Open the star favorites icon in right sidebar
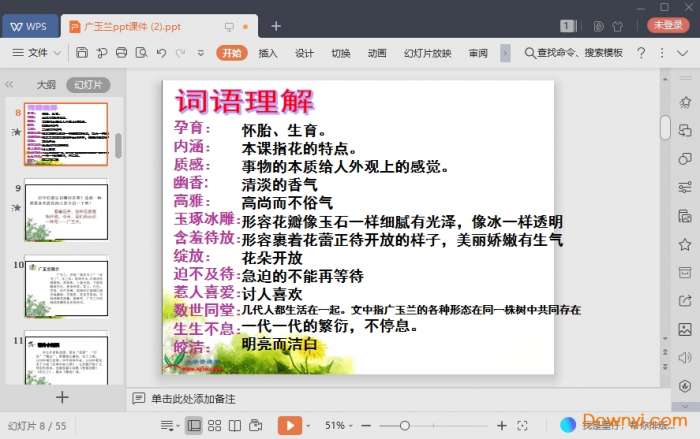The width and height of the screenshot is (700, 439). coord(685,245)
